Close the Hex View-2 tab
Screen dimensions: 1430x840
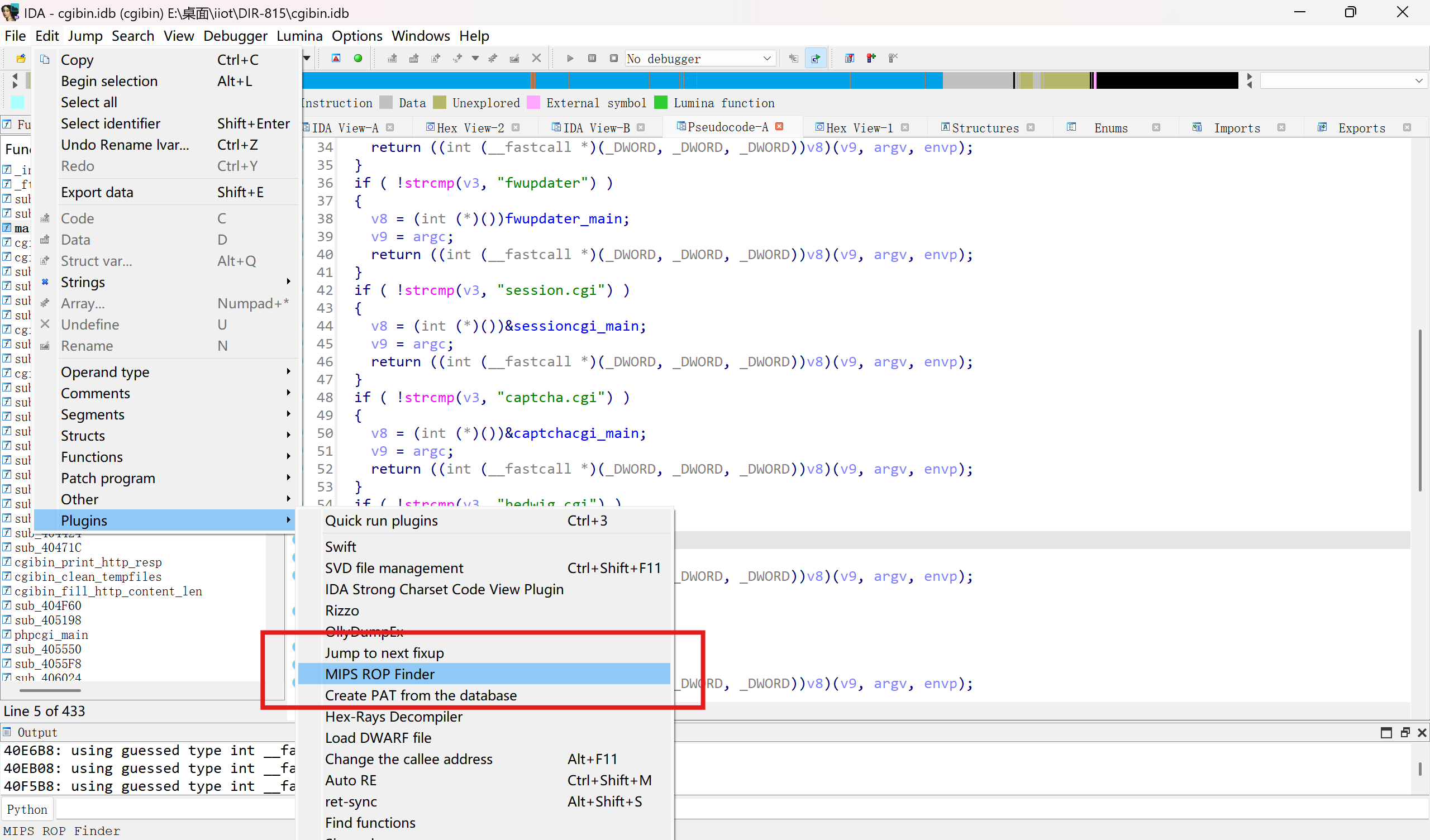[515, 128]
